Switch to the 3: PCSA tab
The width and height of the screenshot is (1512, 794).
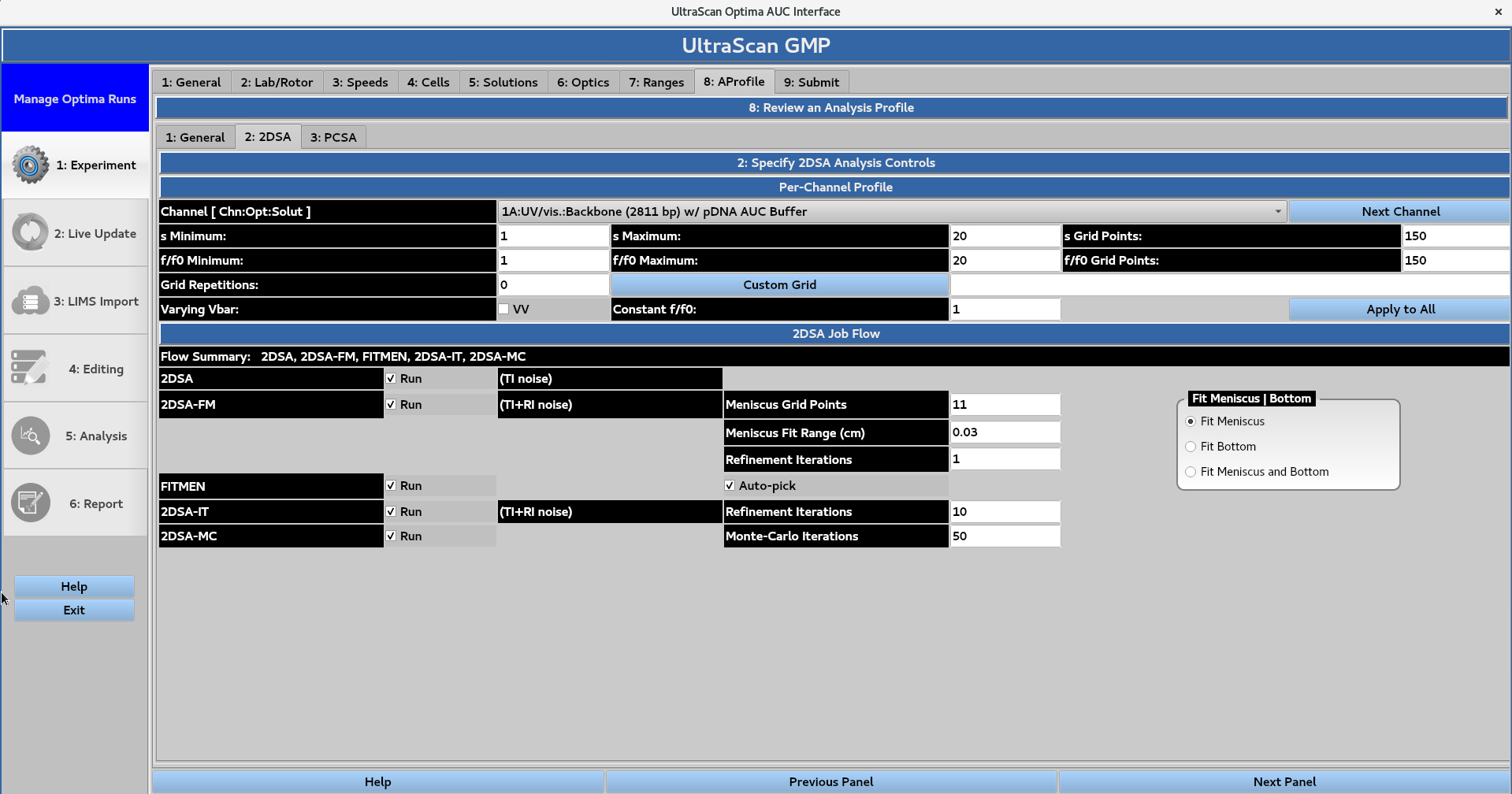coord(332,136)
